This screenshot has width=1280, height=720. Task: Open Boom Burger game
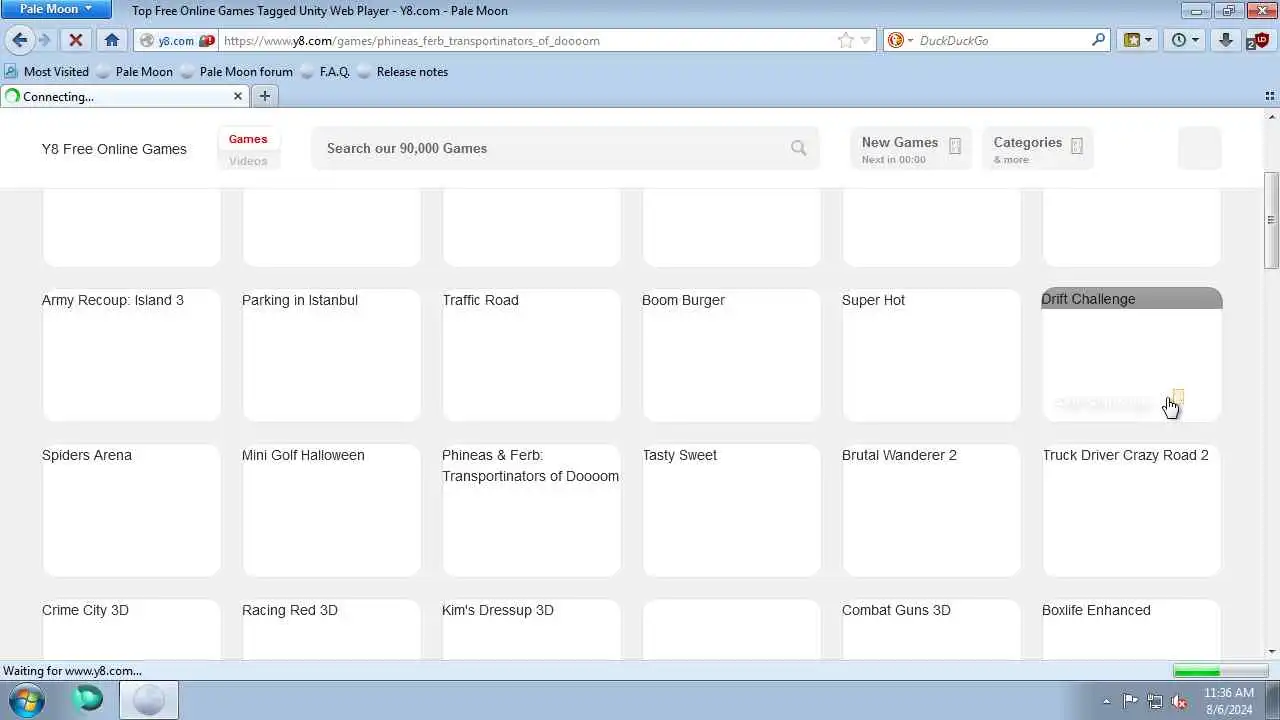pos(731,355)
